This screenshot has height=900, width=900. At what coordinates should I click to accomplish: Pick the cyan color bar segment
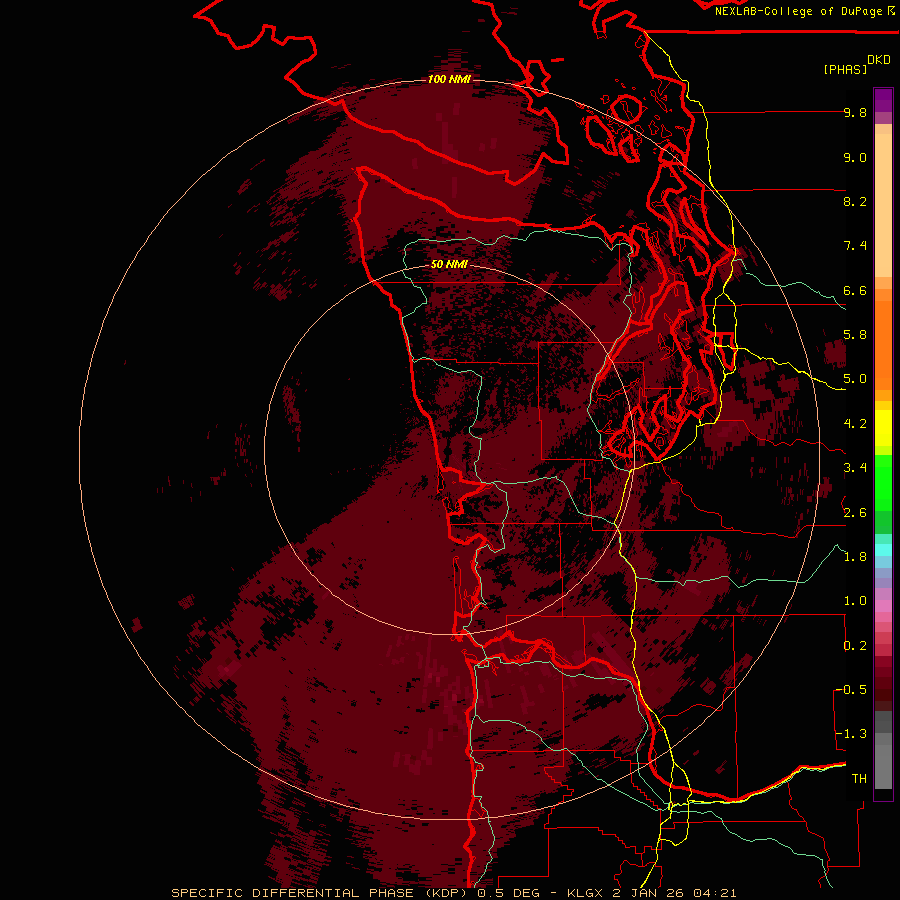point(883,550)
